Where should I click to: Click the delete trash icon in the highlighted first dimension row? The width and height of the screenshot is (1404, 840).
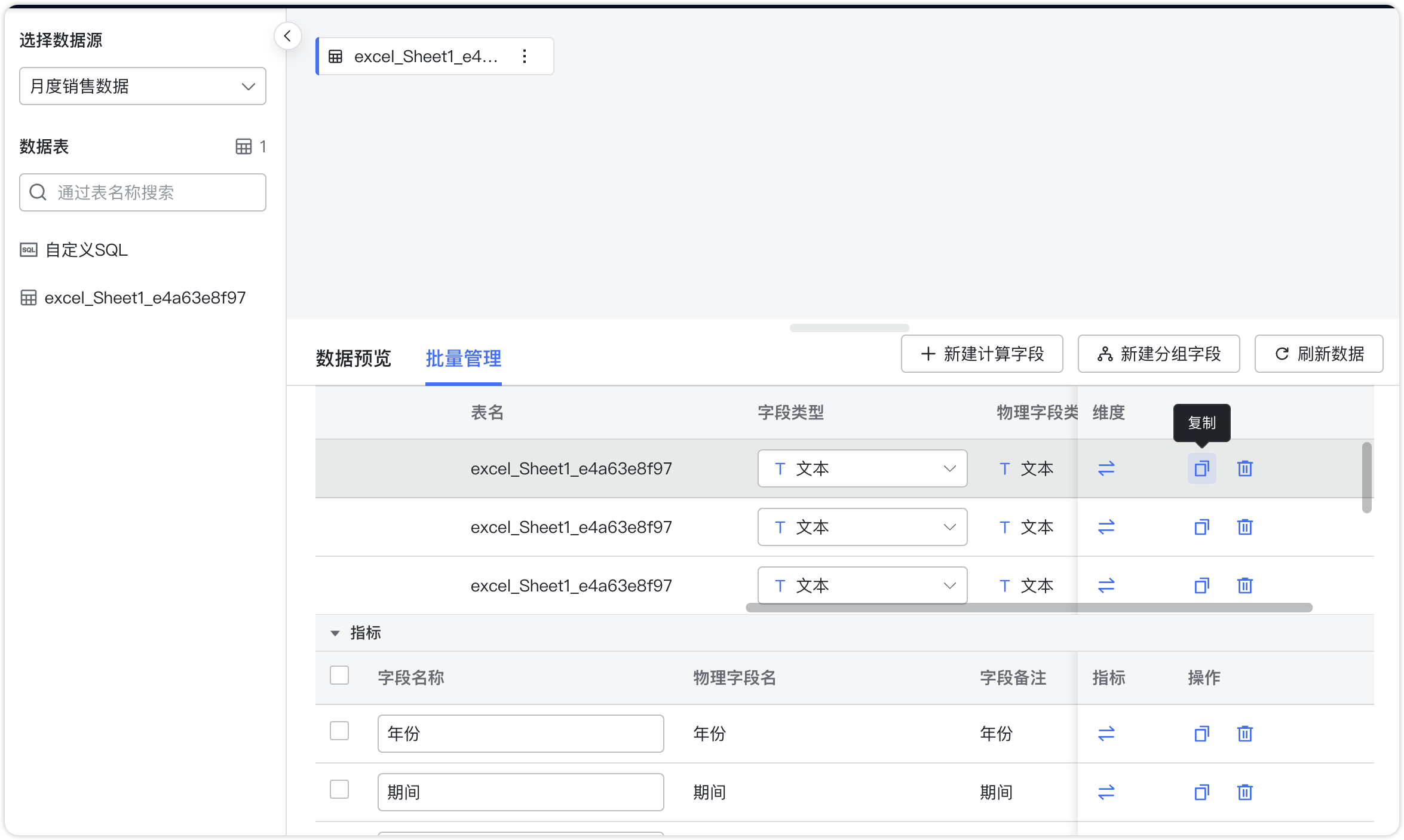(1245, 468)
